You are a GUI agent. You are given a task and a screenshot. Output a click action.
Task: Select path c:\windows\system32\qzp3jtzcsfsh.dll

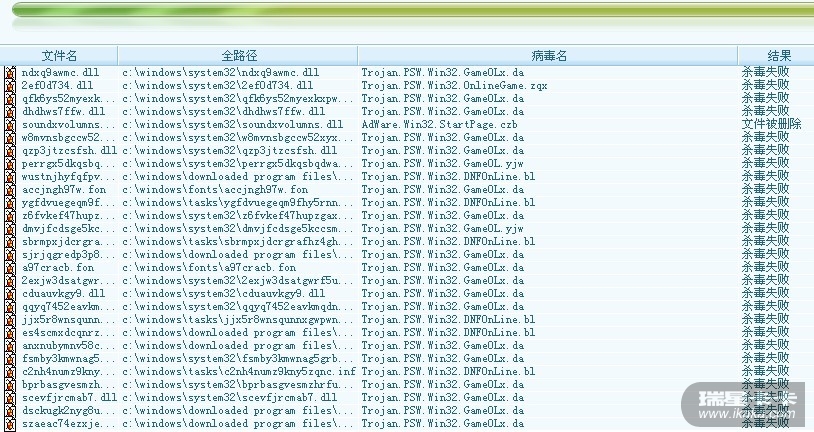(229, 151)
